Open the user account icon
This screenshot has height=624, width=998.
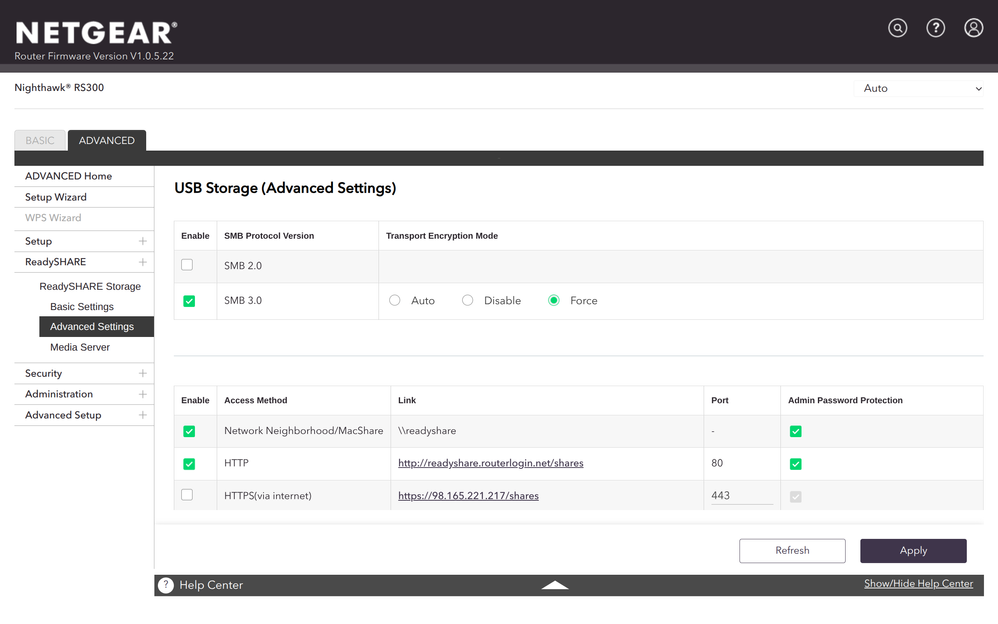[973, 28]
